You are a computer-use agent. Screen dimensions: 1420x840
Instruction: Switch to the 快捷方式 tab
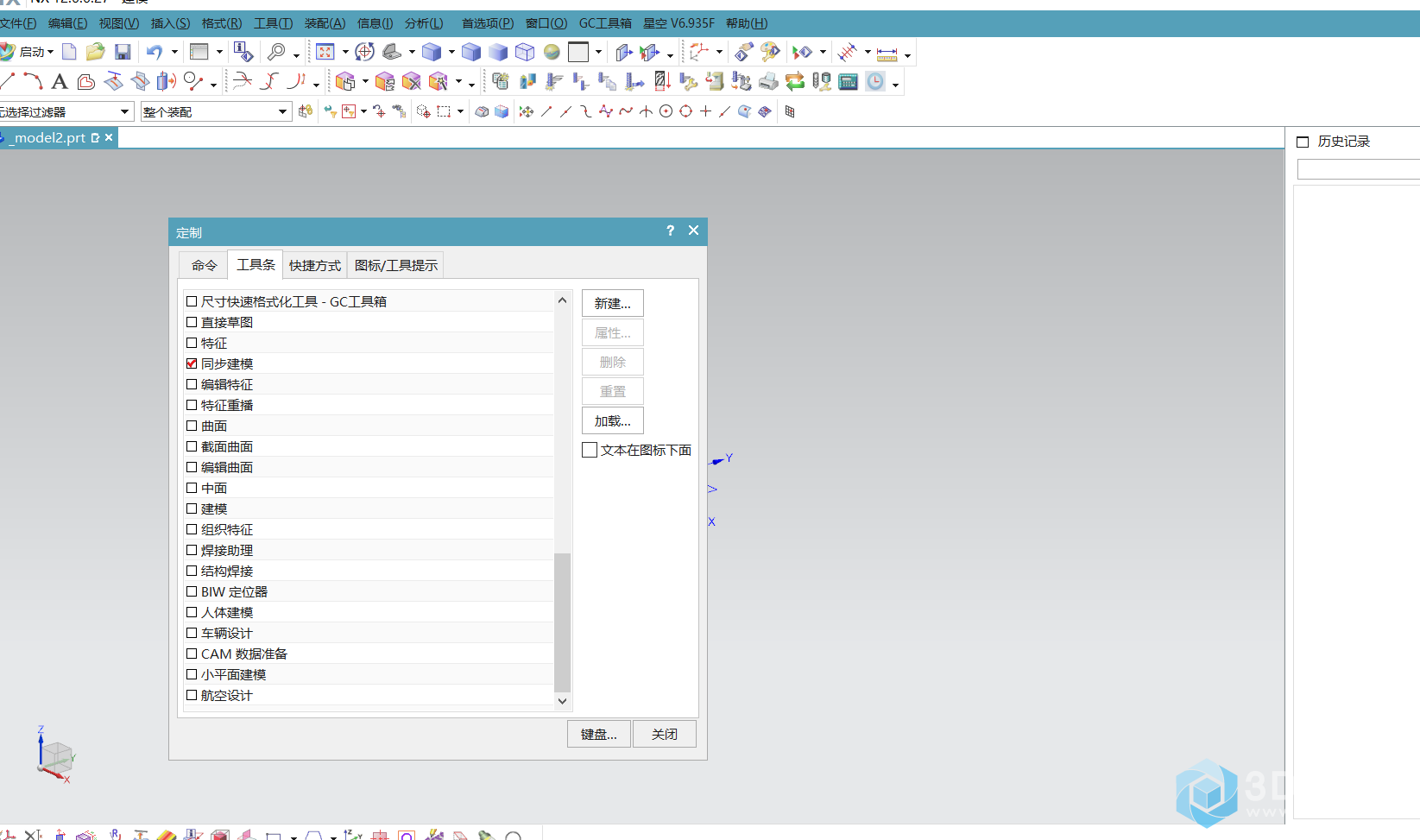(x=315, y=265)
